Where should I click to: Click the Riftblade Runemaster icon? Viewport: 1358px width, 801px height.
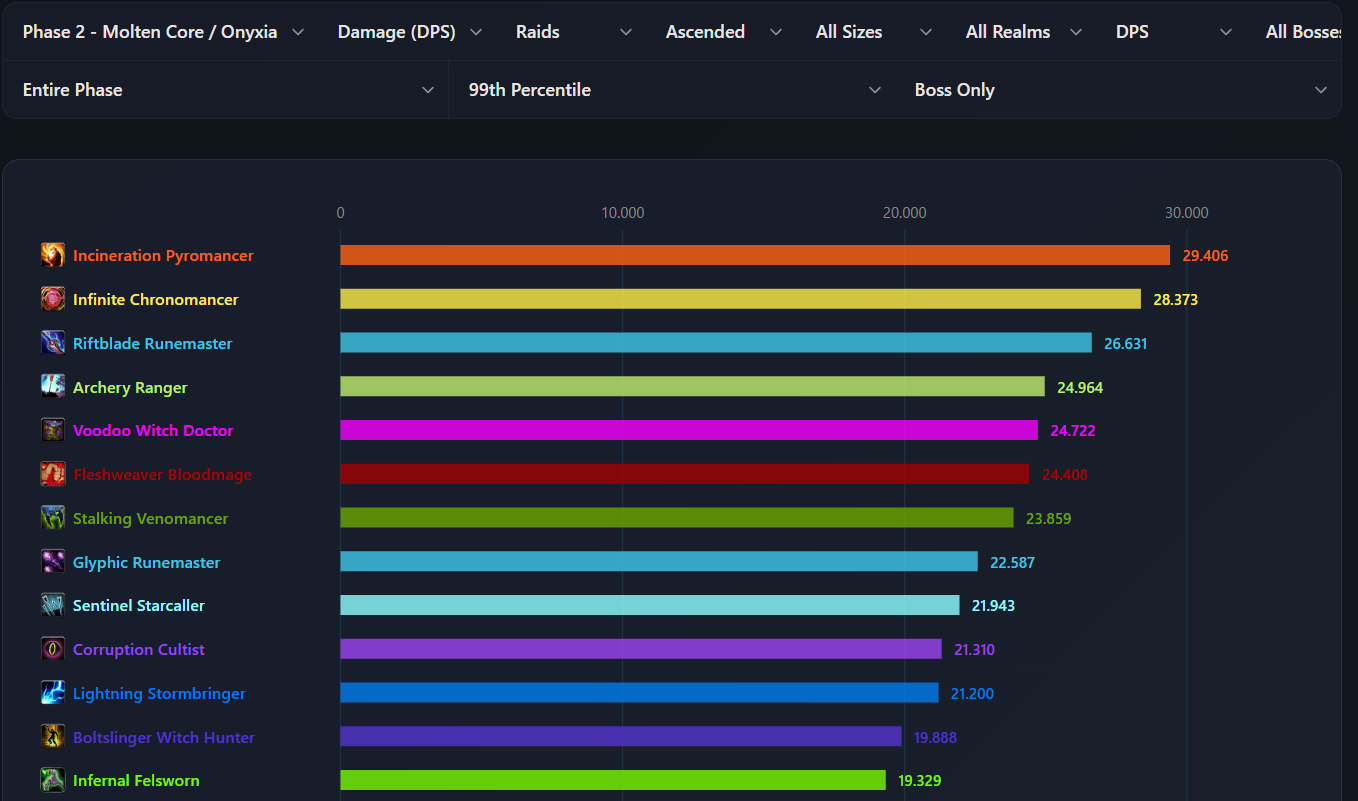pos(53,343)
